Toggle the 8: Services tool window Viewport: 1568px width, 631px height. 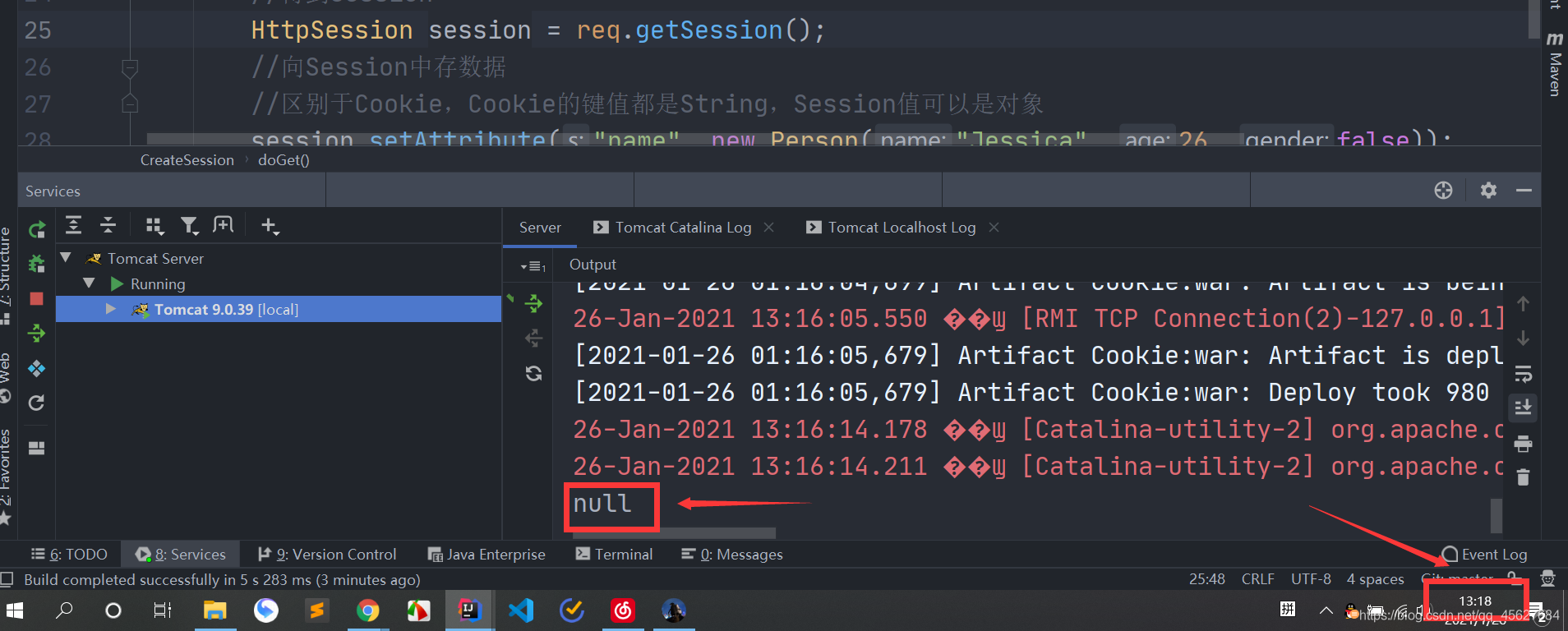[x=181, y=555]
